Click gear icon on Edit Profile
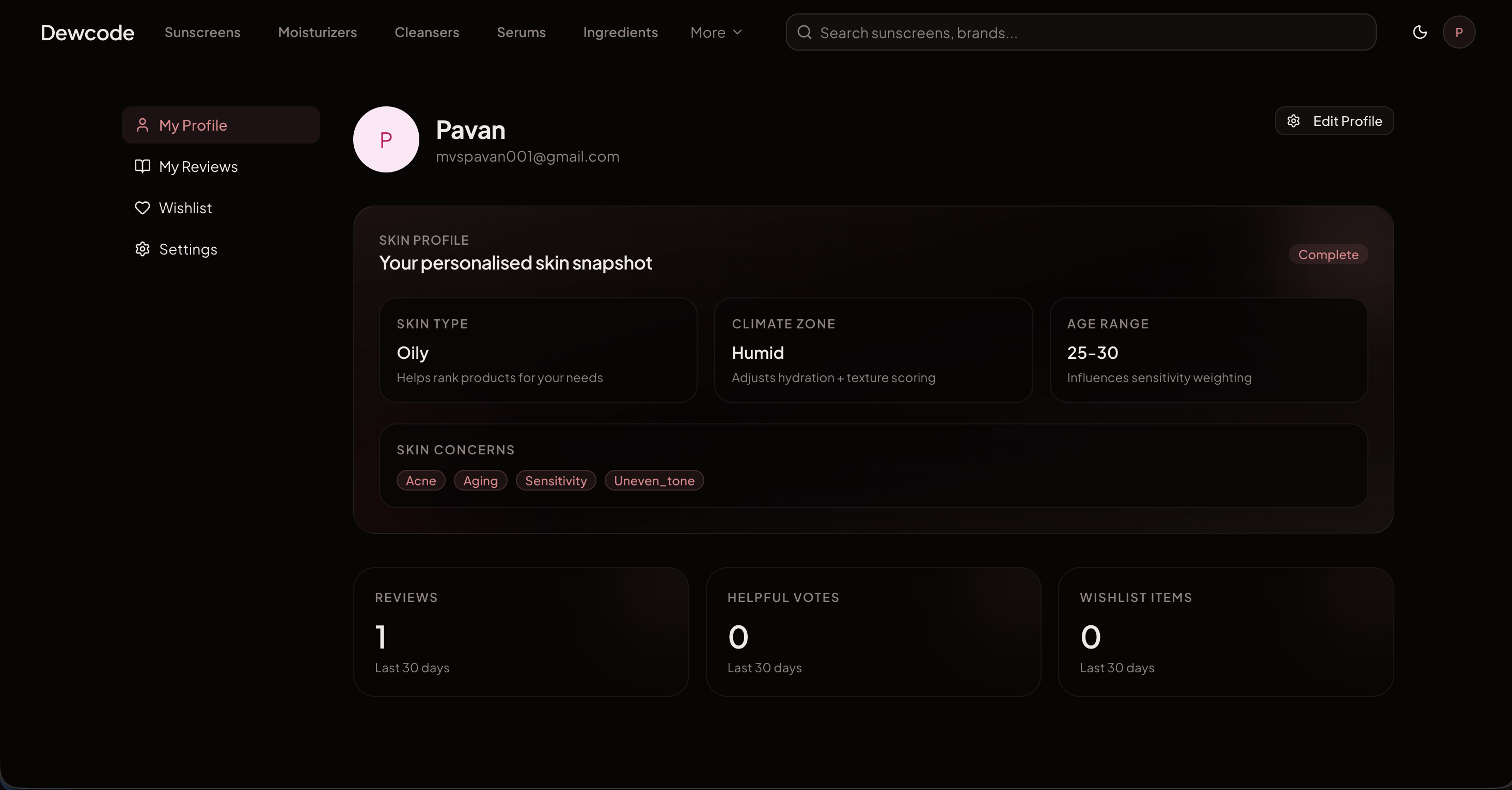The height and width of the screenshot is (790, 1512). (x=1293, y=121)
